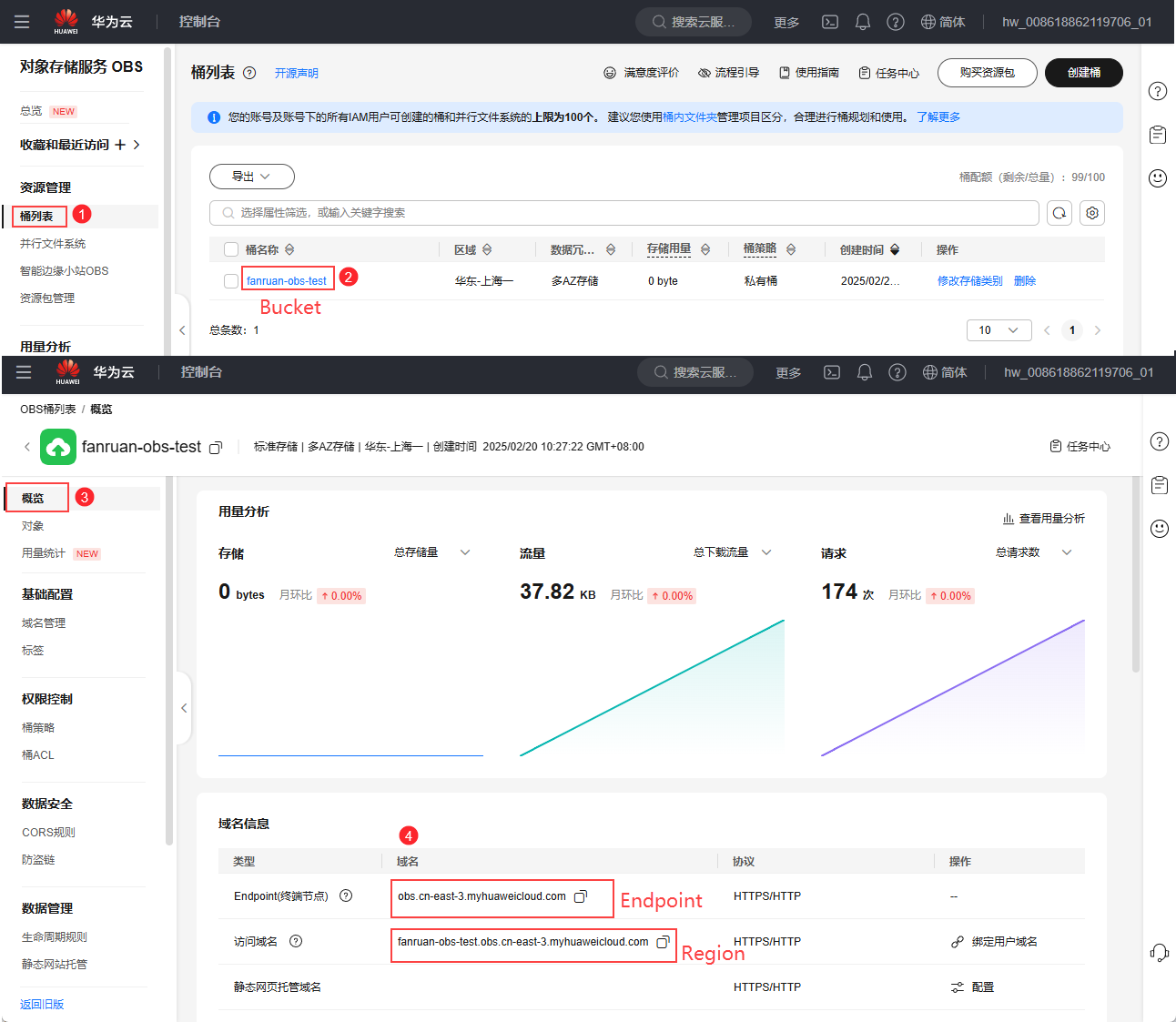Open the headset customer service icon
Image resolution: width=1176 pixels, height=1022 pixels.
tap(1159, 952)
